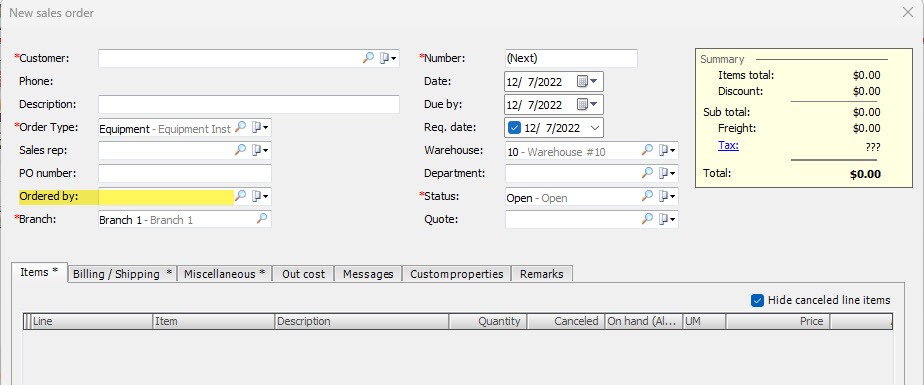Open the Custom properties tab
The image size is (924, 385).
coord(457,274)
